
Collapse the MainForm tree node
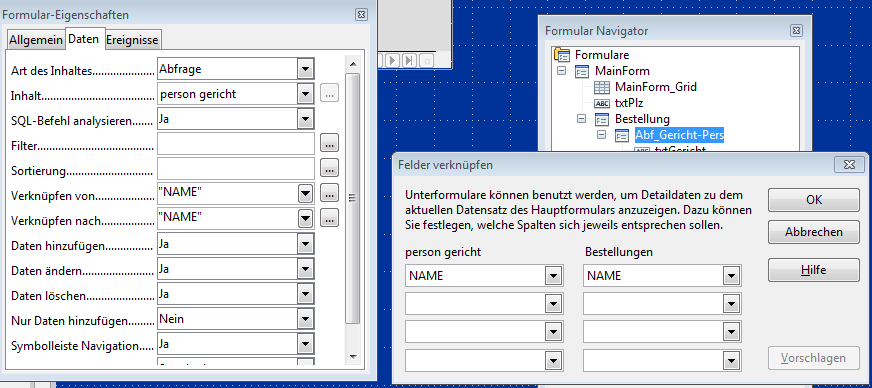pyautogui.click(x=561, y=71)
